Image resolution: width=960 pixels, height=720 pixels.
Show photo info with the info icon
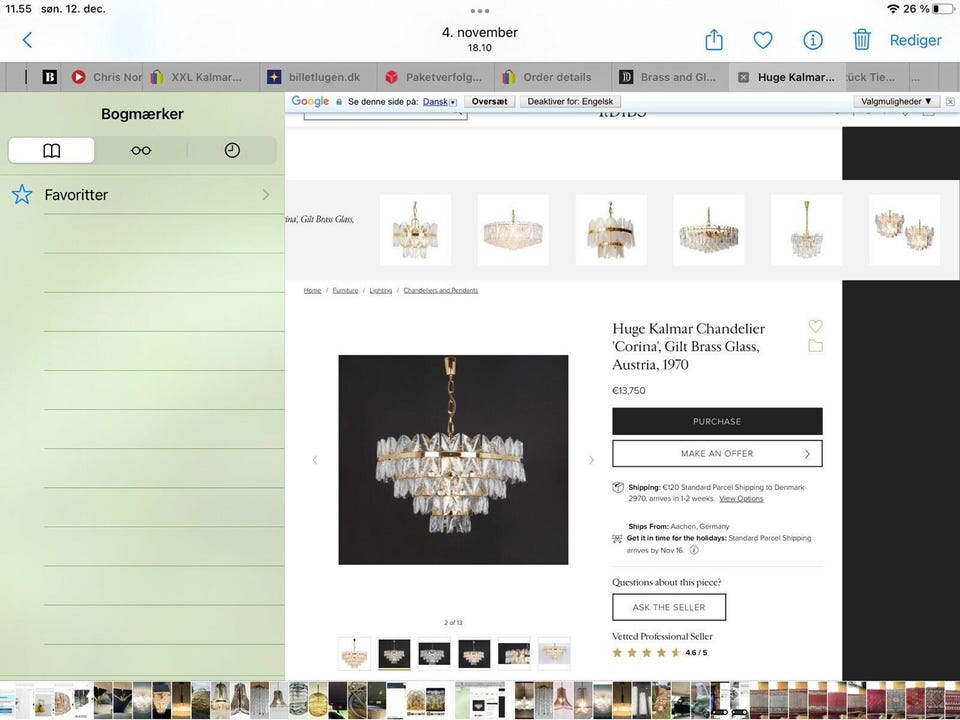[x=812, y=40]
